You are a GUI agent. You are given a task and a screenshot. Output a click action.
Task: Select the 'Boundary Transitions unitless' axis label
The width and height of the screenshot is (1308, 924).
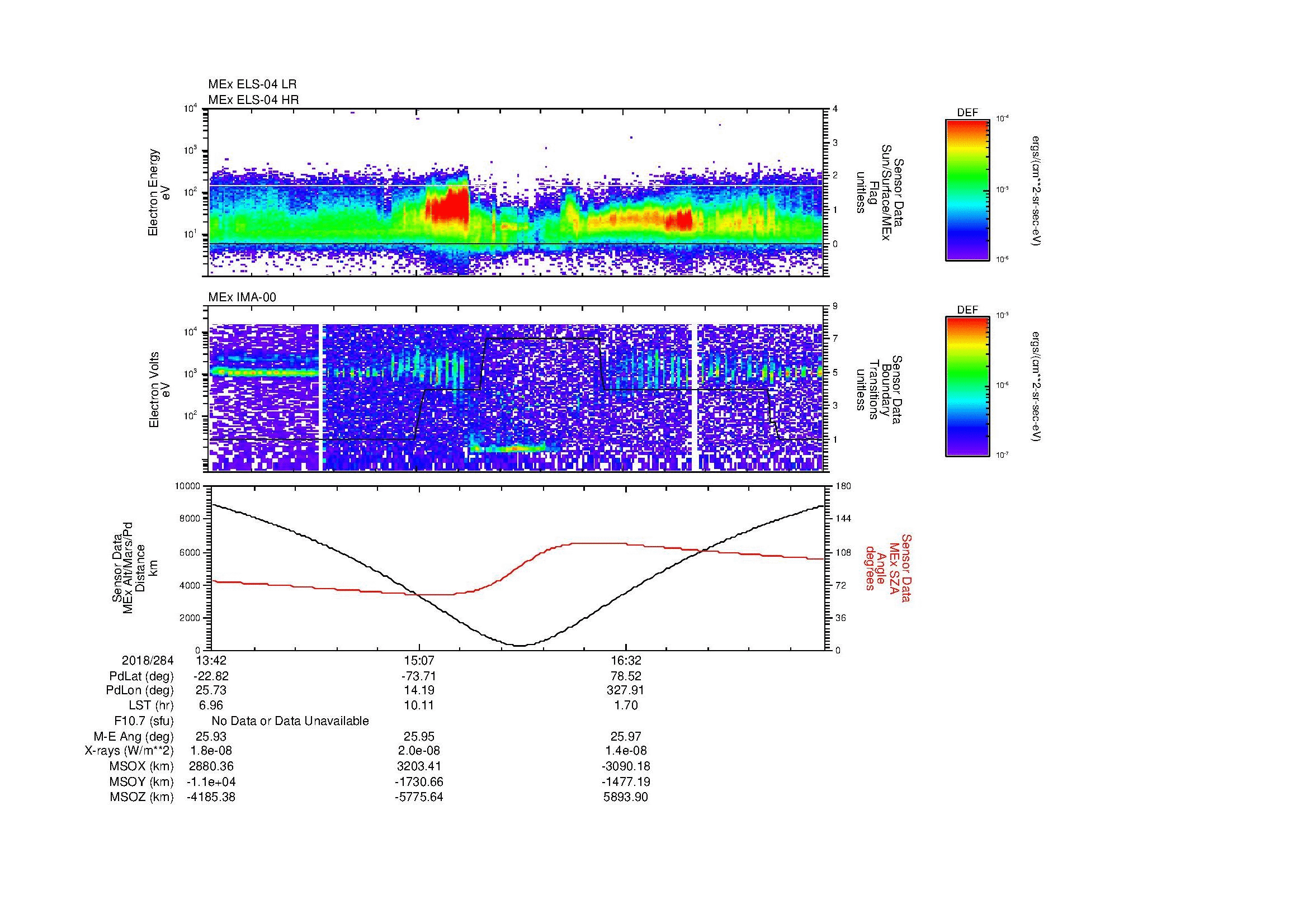coord(878,390)
